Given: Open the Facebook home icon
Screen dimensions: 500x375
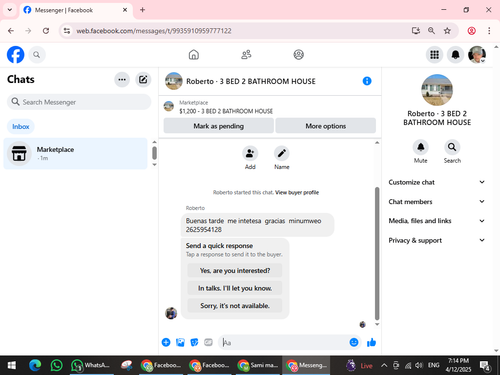Looking at the screenshot, I should pos(194,54).
